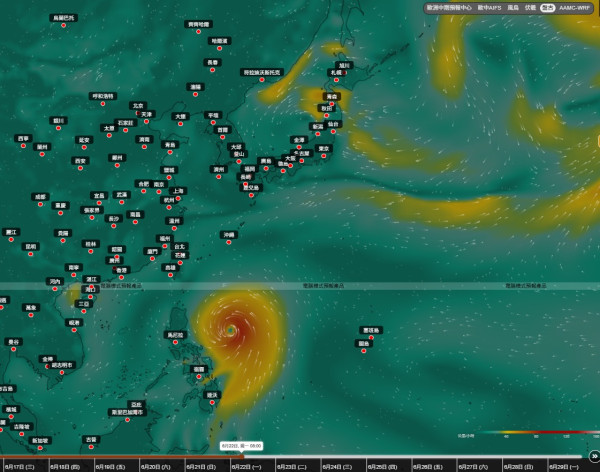Click the 6月22日 08:00 time tooltip
Image resolution: width=600 pixels, height=472 pixels.
tap(241, 446)
